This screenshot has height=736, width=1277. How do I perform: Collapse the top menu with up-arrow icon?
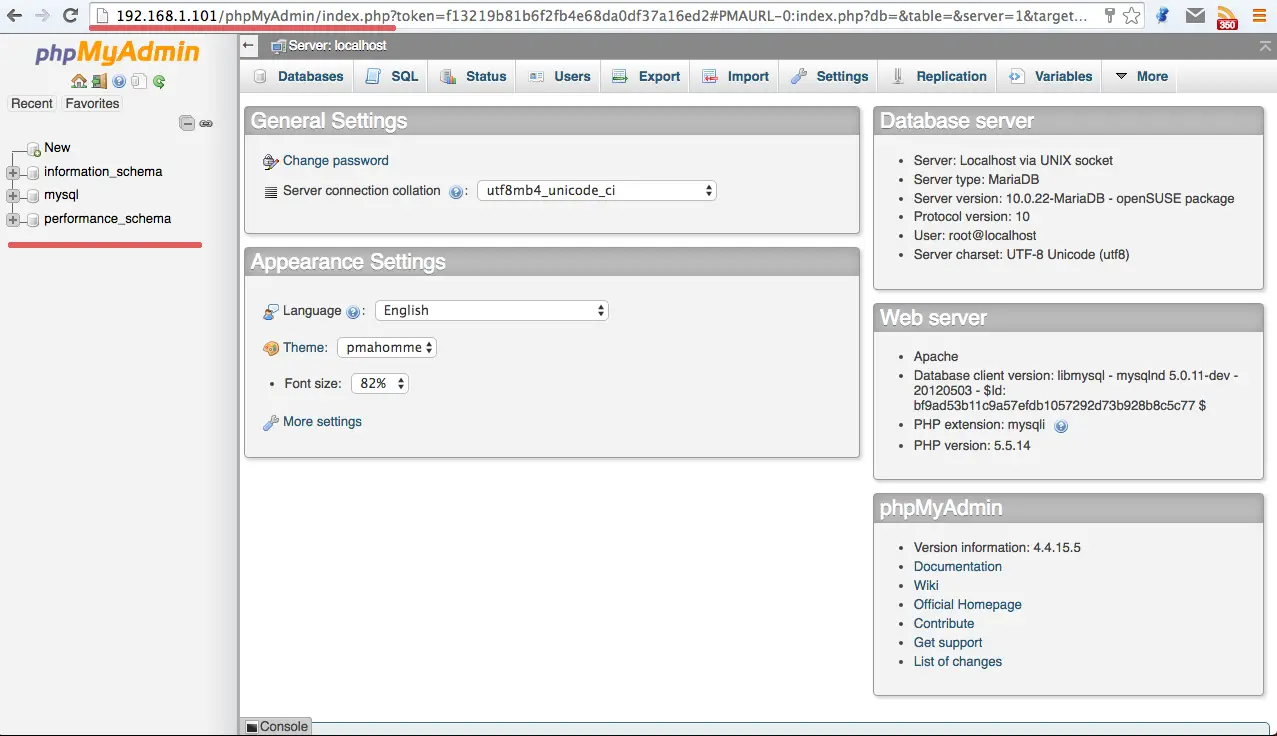[1267, 46]
